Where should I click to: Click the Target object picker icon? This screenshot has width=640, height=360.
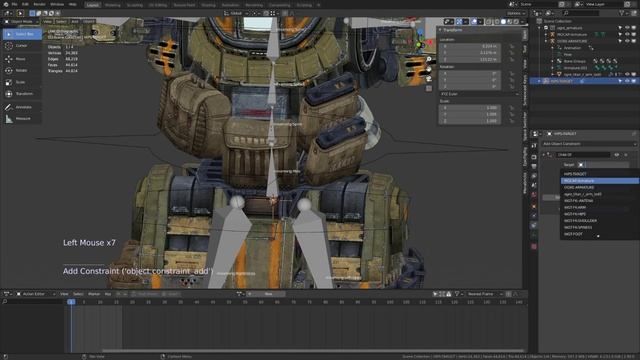(581, 164)
